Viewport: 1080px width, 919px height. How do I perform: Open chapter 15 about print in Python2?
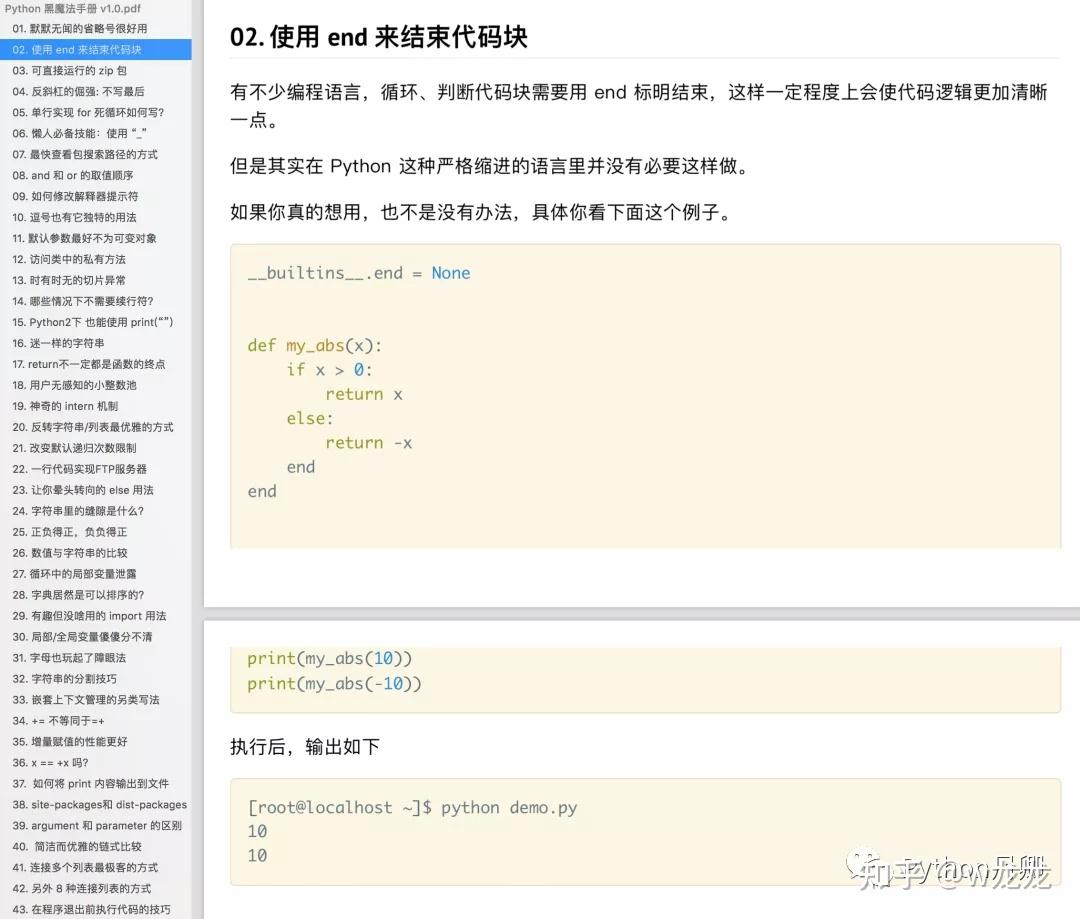click(x=90, y=322)
